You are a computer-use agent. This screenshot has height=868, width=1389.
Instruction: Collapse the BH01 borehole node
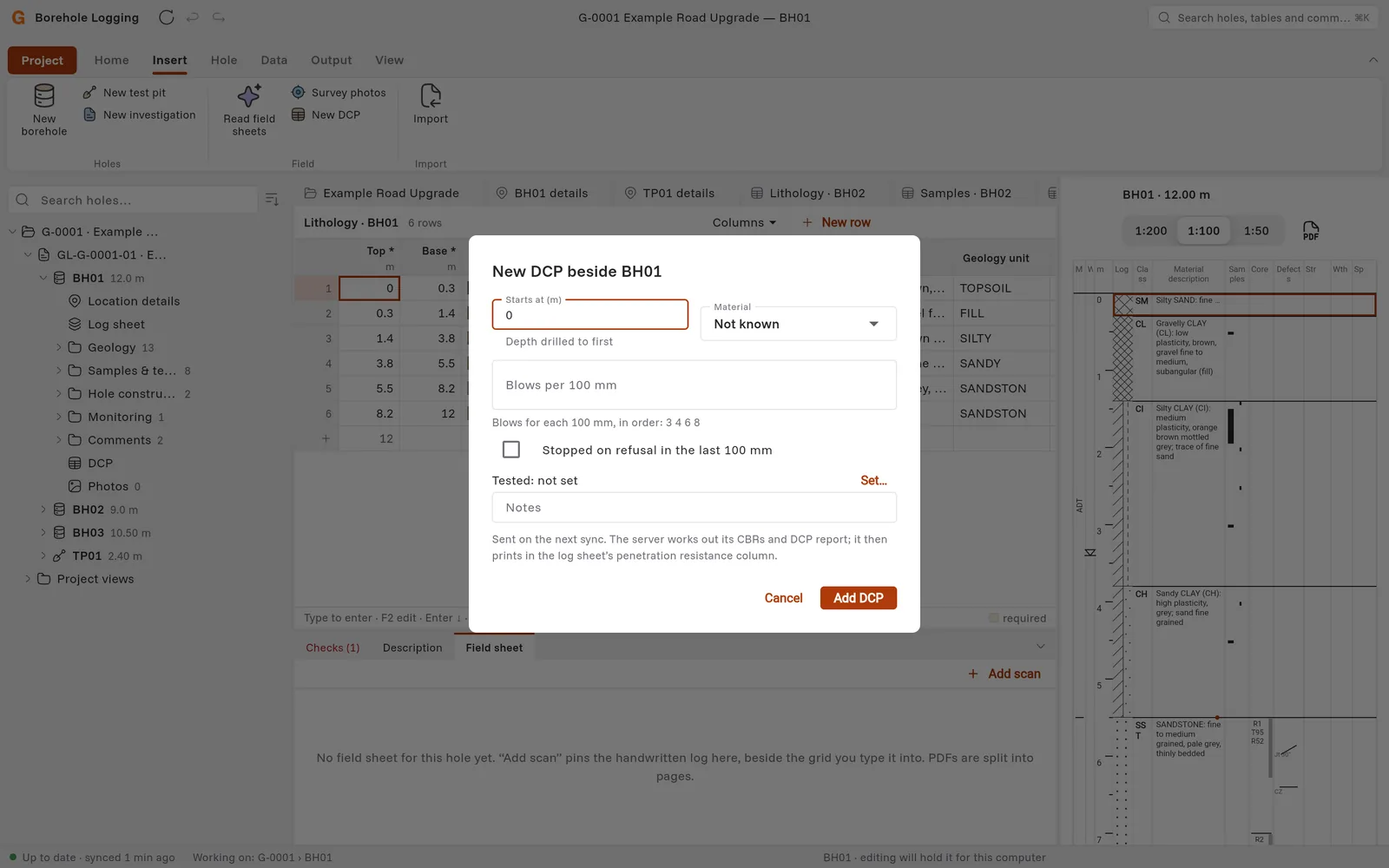pos(43,278)
